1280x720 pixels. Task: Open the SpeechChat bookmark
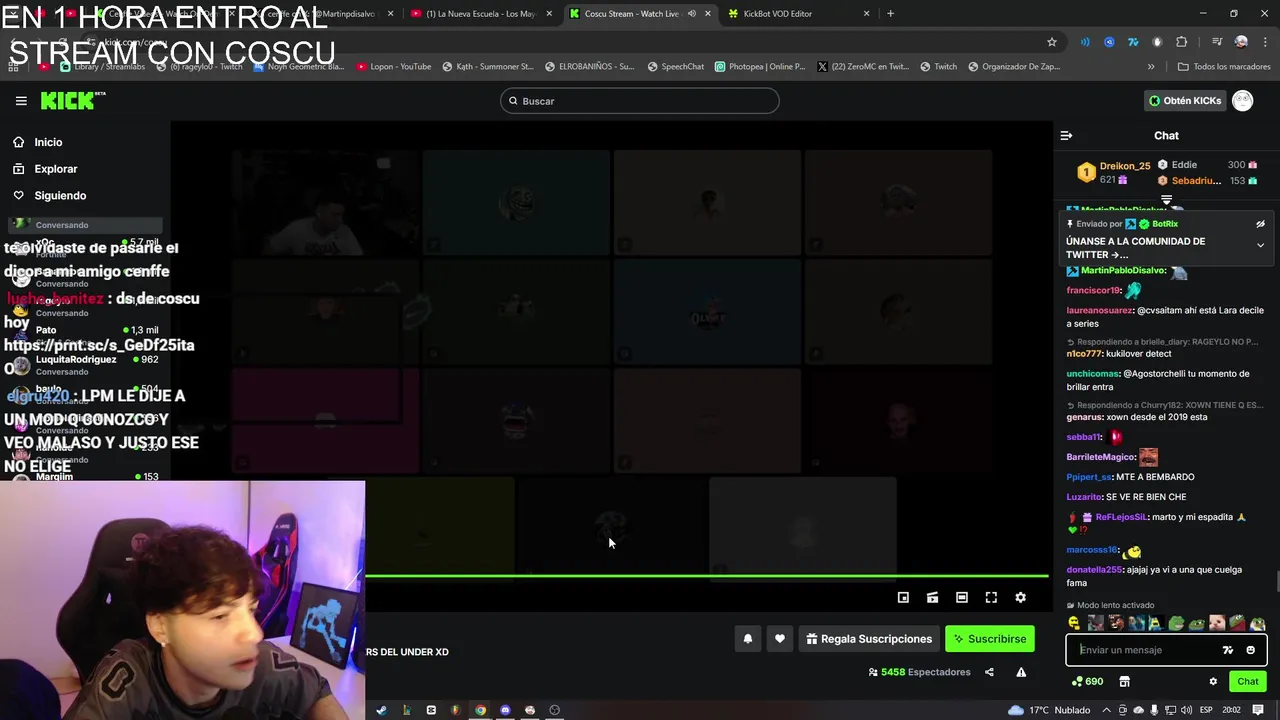click(675, 67)
